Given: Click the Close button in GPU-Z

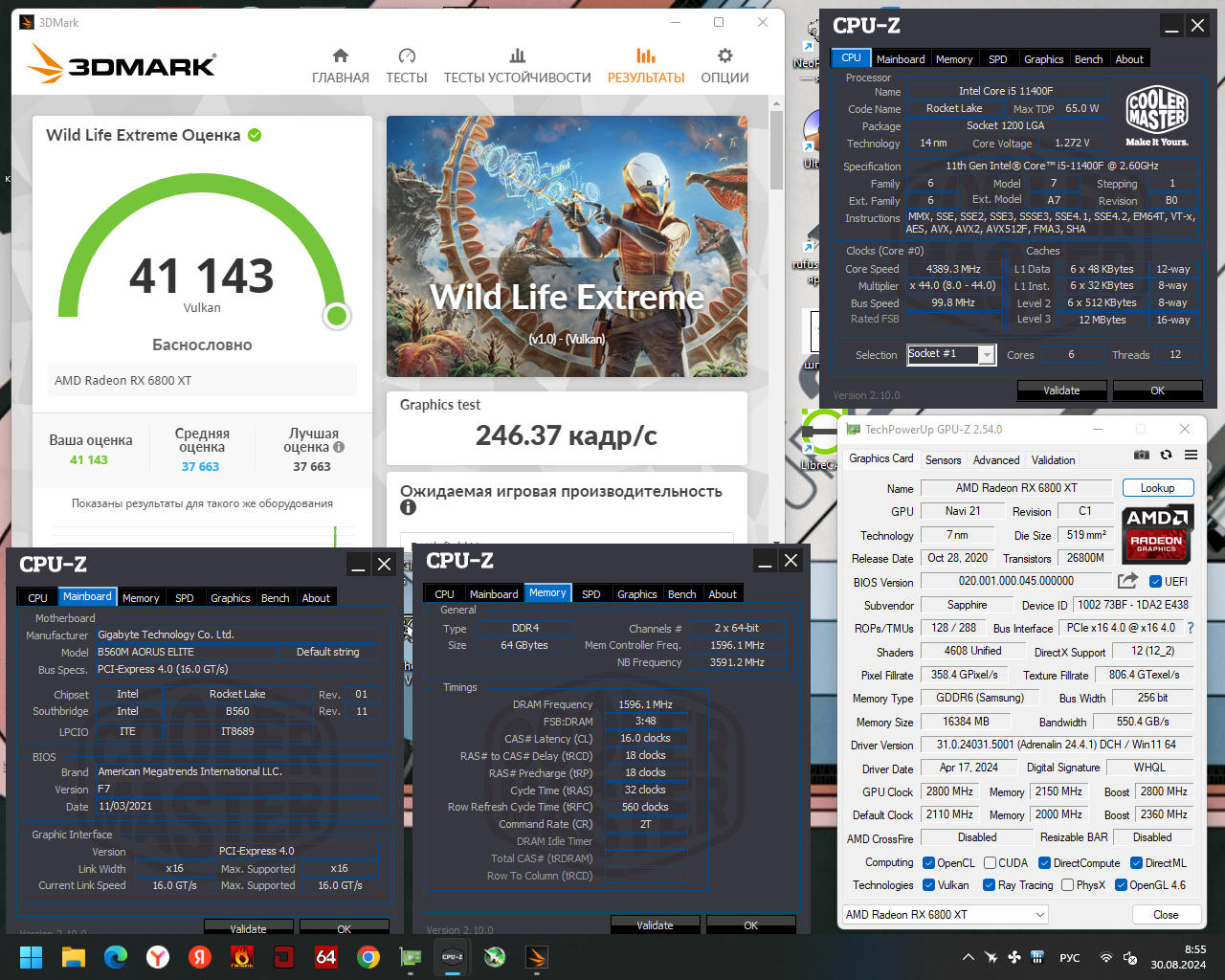Looking at the screenshot, I should pyautogui.click(x=1166, y=915).
